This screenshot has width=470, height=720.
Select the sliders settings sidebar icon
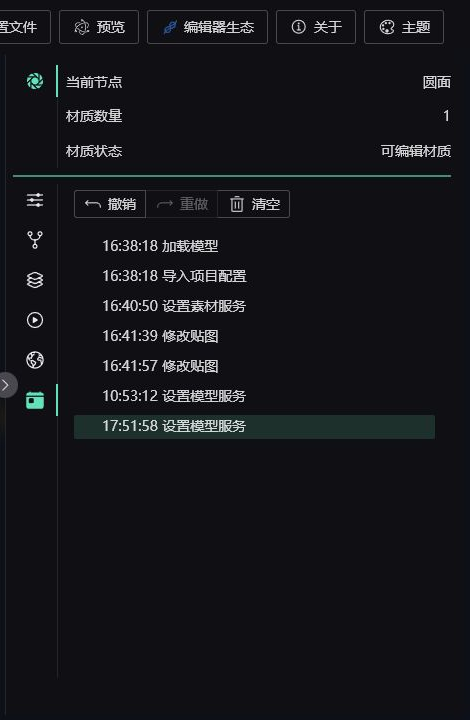click(x=35, y=200)
